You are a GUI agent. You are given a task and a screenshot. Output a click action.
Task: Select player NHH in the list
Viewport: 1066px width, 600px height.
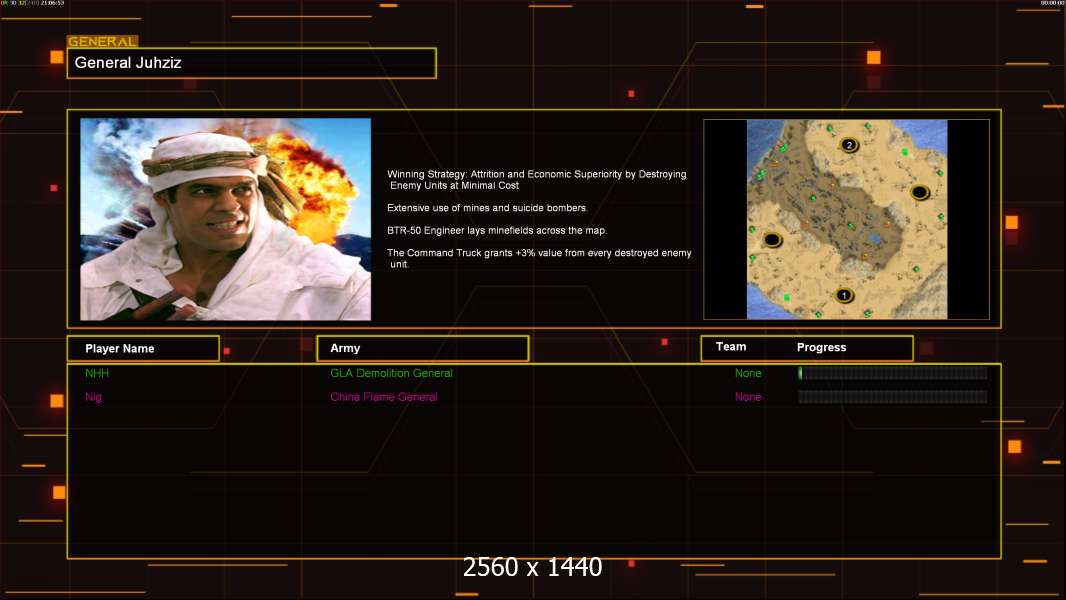pos(97,373)
